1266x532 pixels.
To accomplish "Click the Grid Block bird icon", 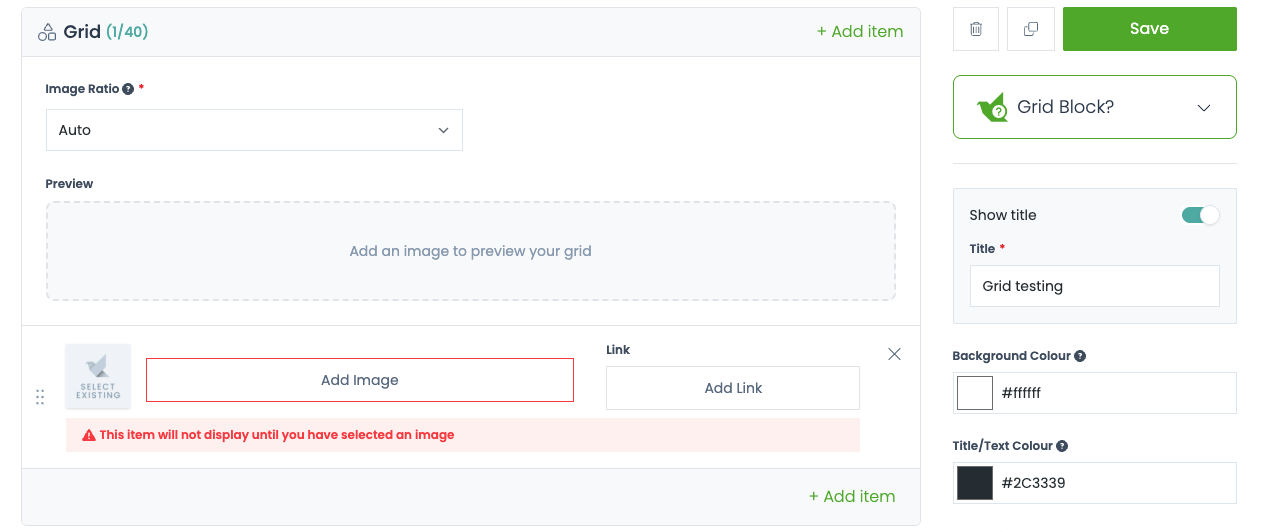I will click(993, 107).
